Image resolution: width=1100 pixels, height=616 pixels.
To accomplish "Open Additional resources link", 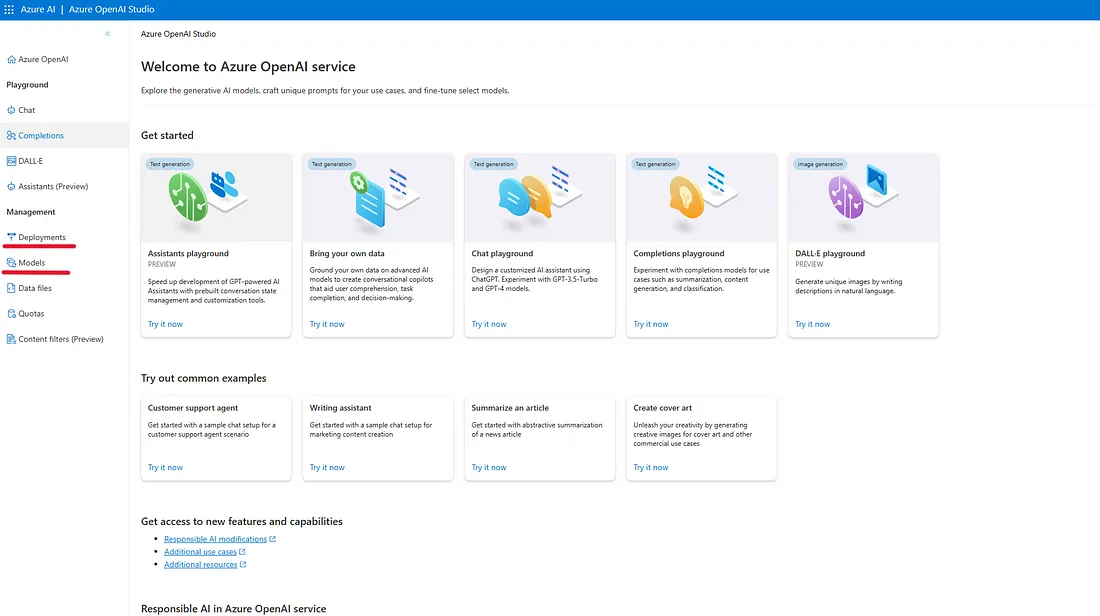I will click(x=201, y=564).
